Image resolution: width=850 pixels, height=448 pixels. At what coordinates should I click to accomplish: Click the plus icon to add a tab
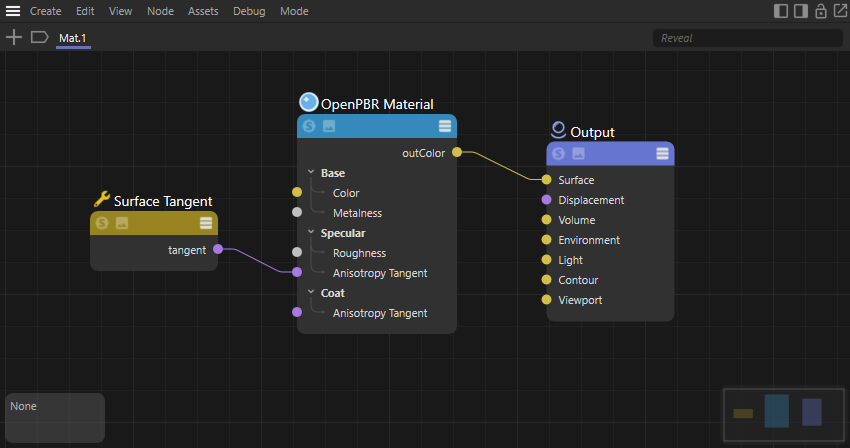pos(13,37)
